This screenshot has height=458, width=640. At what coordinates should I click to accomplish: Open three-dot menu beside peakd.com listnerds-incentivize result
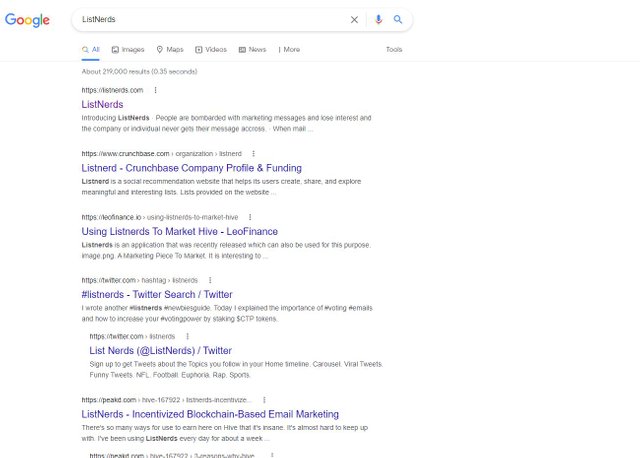pyautogui.click(x=264, y=400)
